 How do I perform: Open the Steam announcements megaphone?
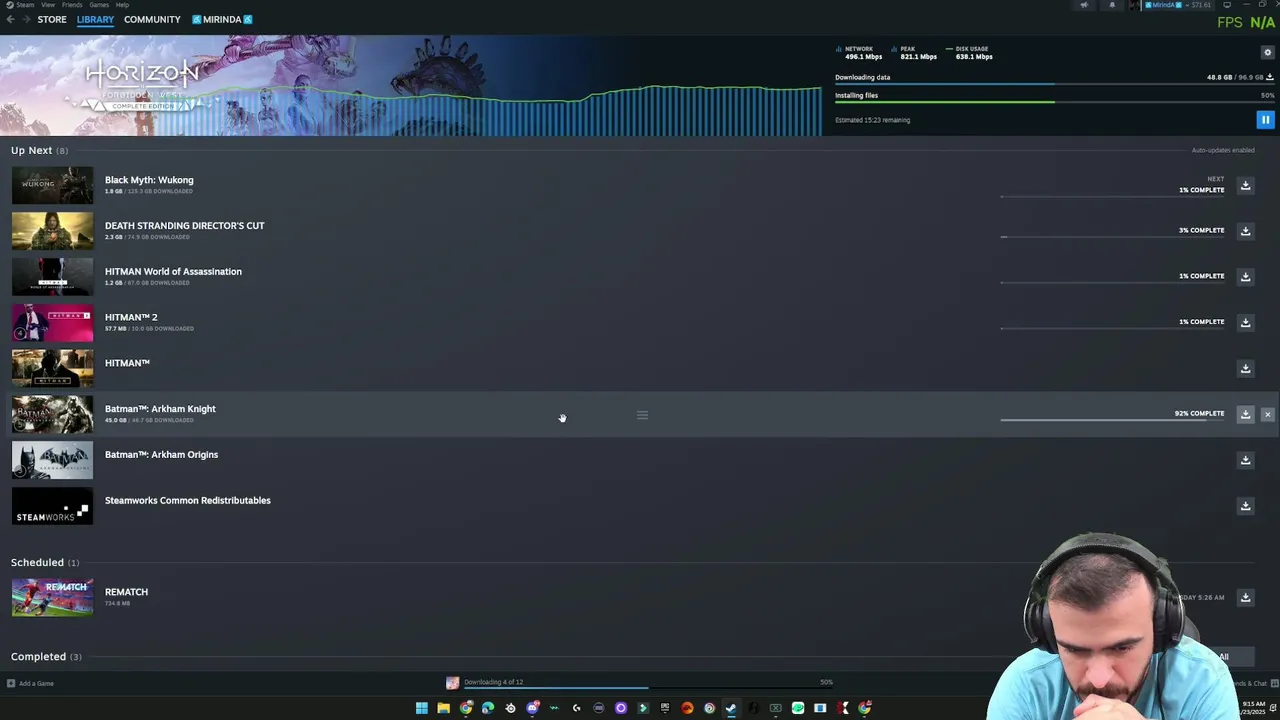[1084, 5]
